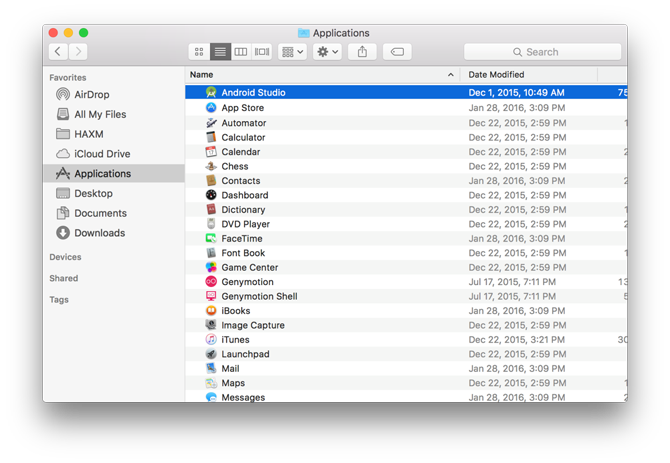Screen dimensions: 670x463
Task: Open the Action gear menu
Action: (327, 52)
